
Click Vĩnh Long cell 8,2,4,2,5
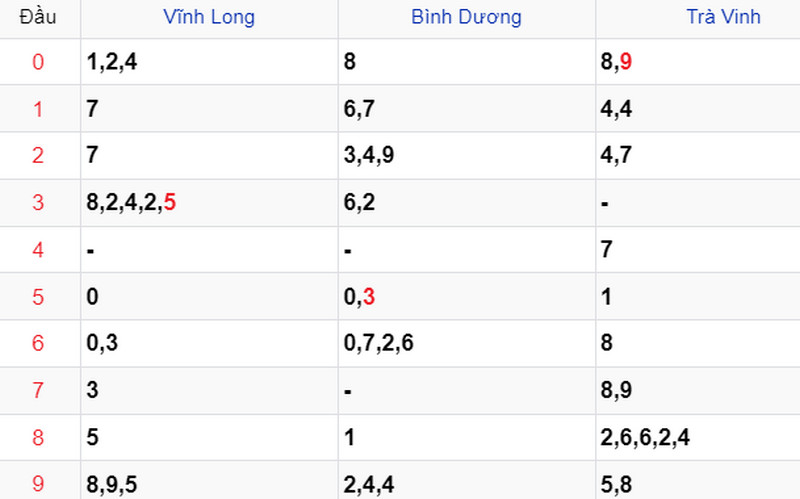point(131,203)
